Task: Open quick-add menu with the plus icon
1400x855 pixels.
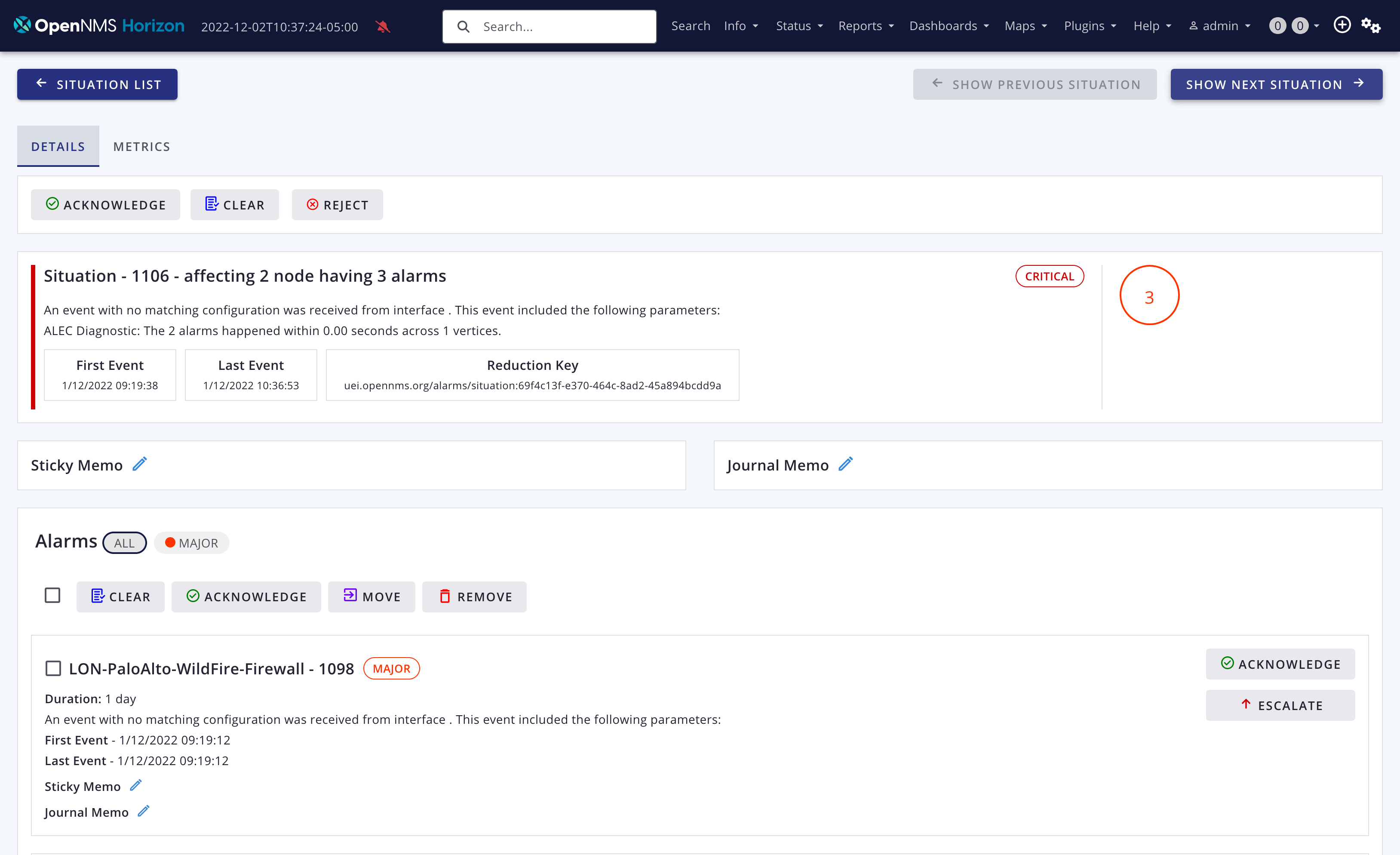Action: click(1342, 25)
